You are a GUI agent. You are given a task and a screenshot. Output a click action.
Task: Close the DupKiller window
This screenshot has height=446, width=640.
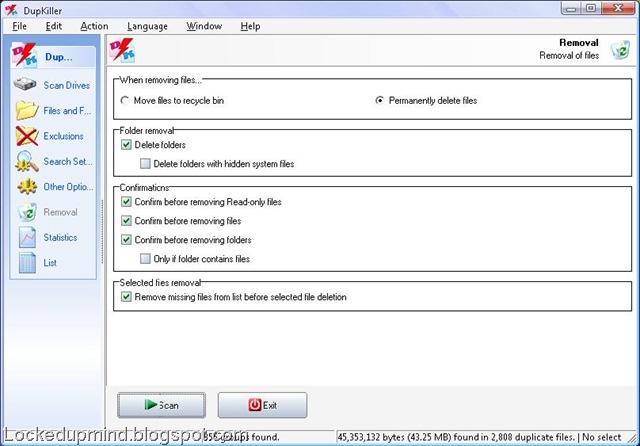618,8
